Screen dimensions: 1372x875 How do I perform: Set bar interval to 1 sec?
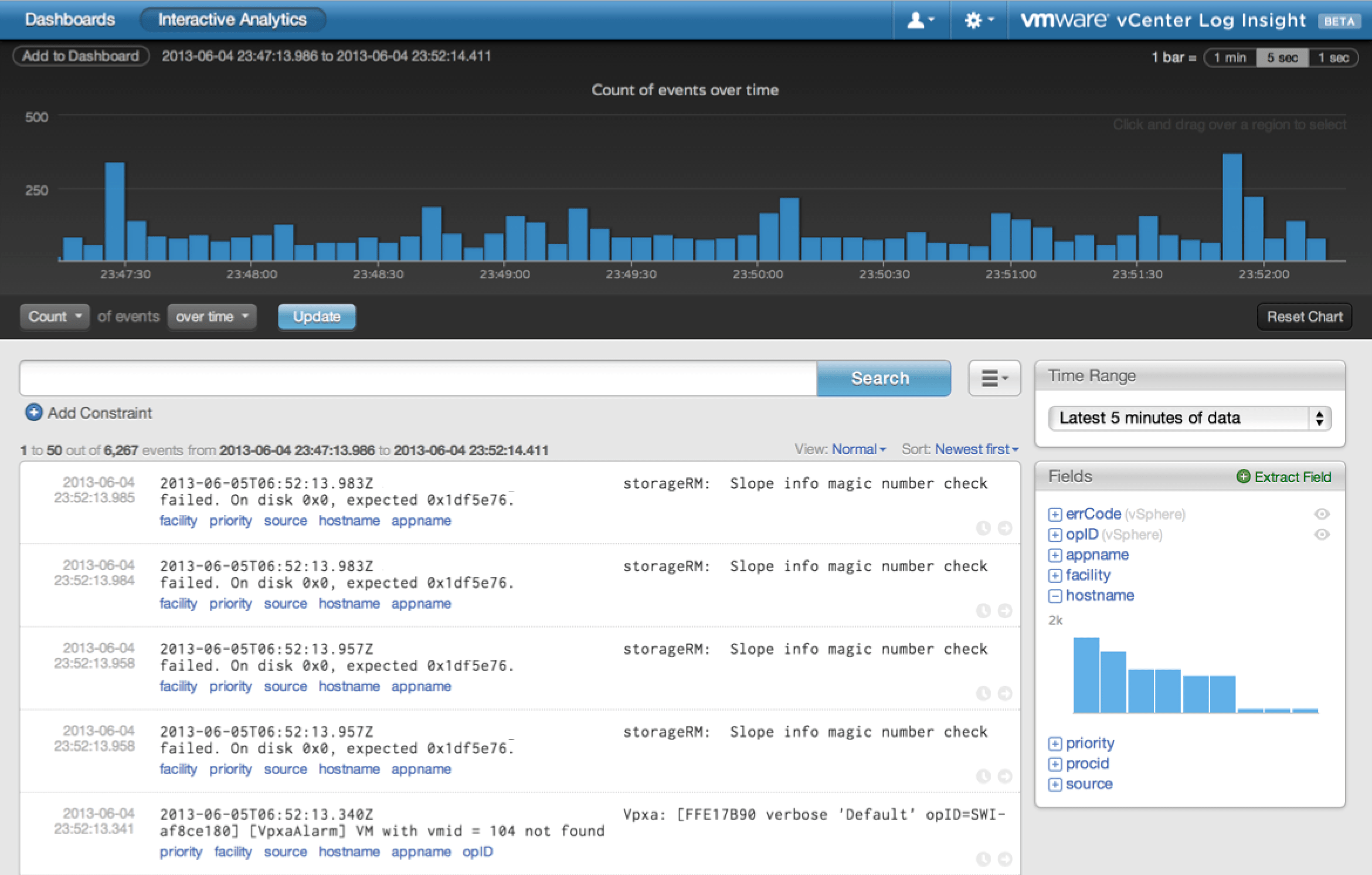click(x=1333, y=57)
